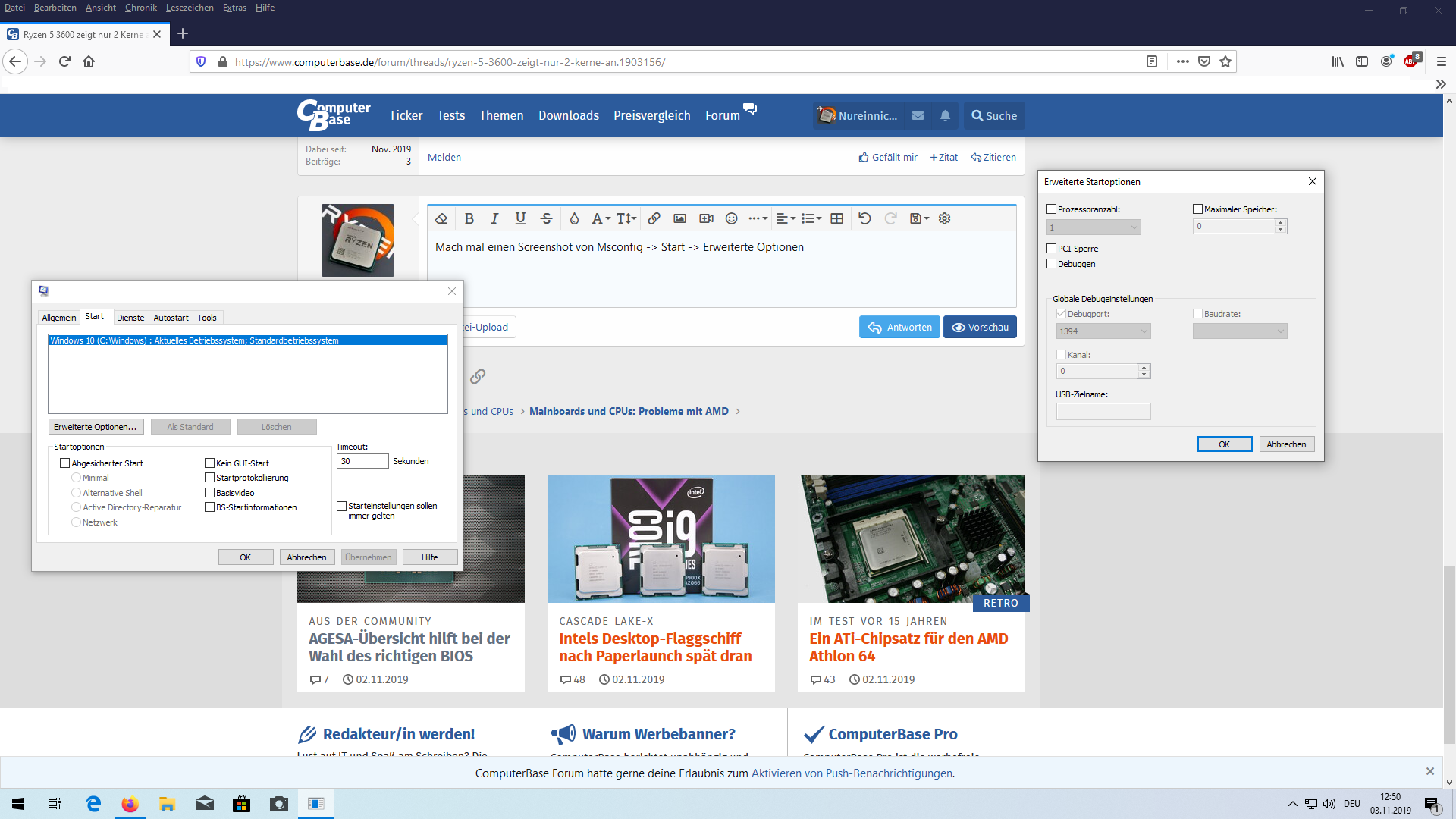1456x819 pixels.
Task: Click the insert link icon
Action: coord(654,218)
